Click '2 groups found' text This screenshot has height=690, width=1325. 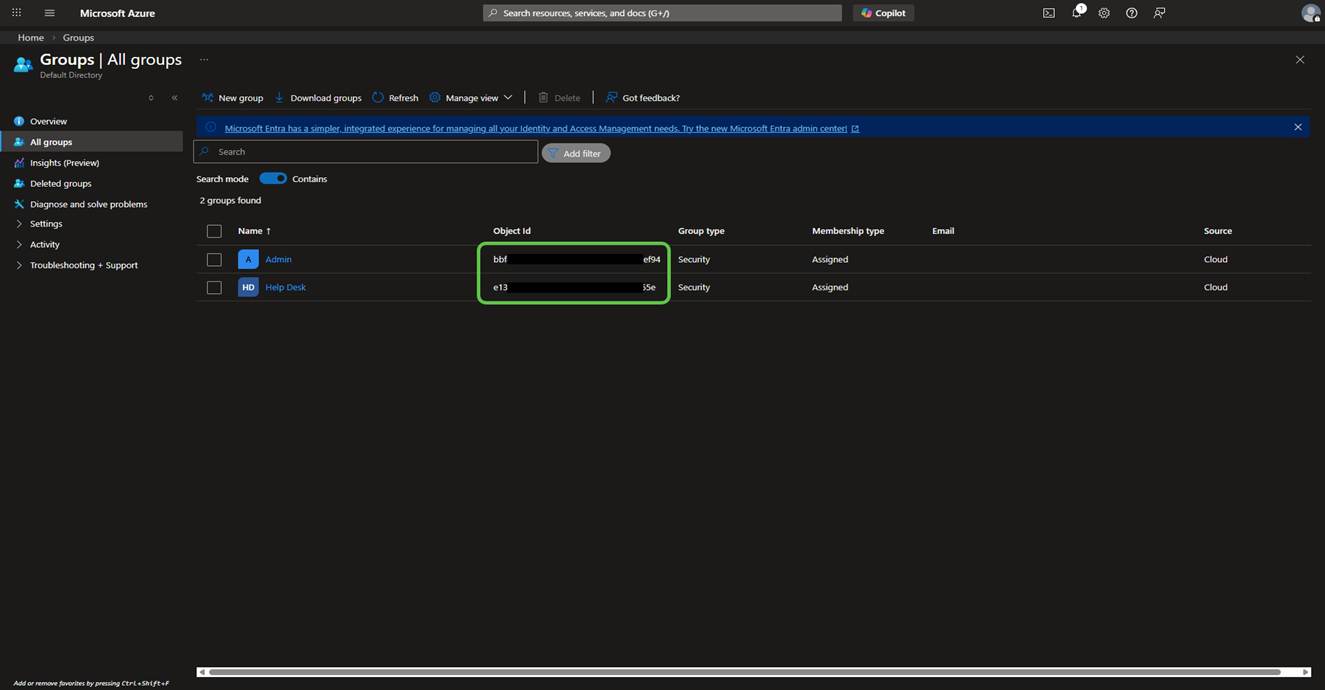click(x=230, y=200)
